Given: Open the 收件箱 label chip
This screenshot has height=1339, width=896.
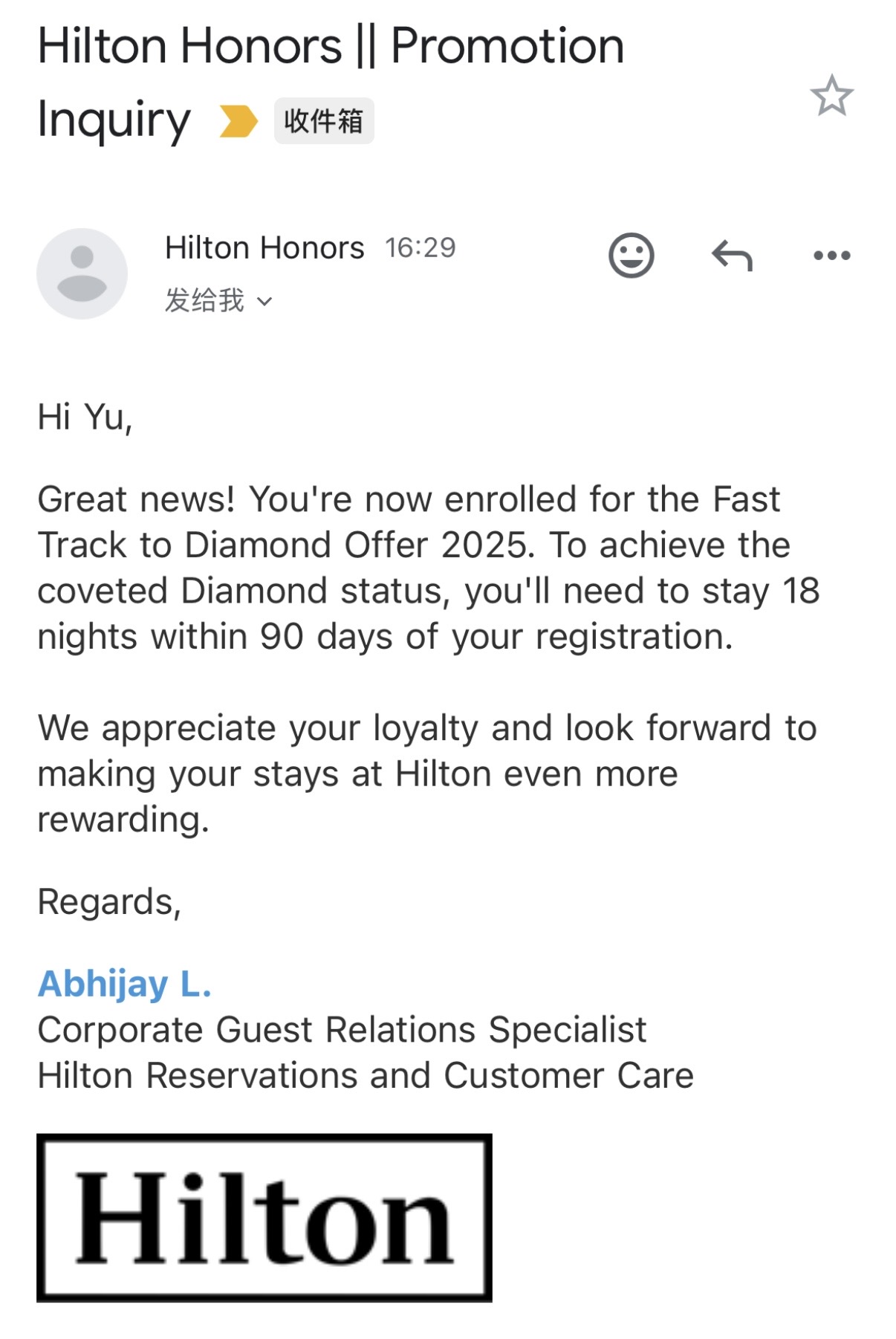Looking at the screenshot, I should [x=323, y=120].
